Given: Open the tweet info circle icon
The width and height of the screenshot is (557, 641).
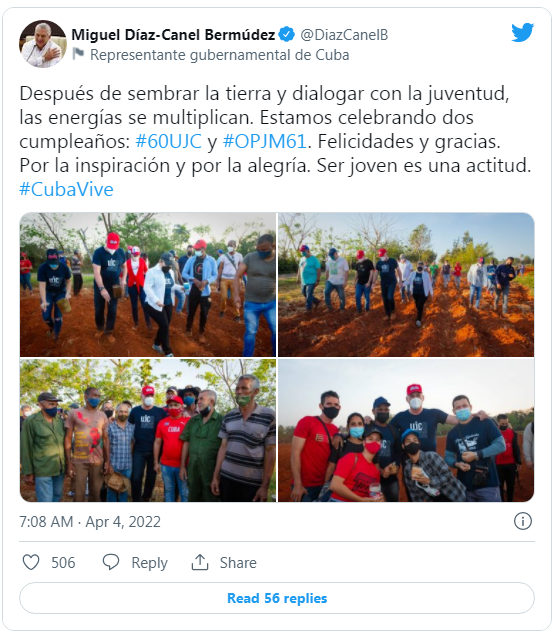Looking at the screenshot, I should click(523, 521).
